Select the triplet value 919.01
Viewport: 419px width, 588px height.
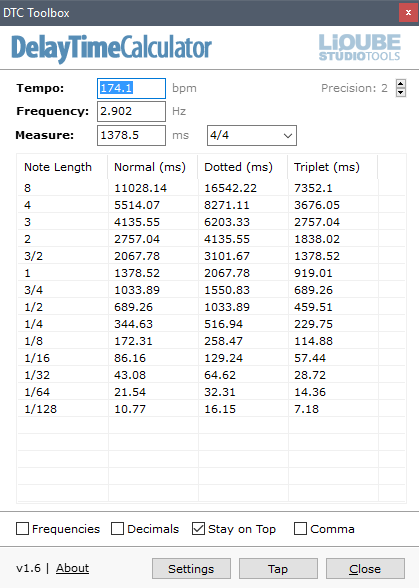pyautogui.click(x=313, y=273)
